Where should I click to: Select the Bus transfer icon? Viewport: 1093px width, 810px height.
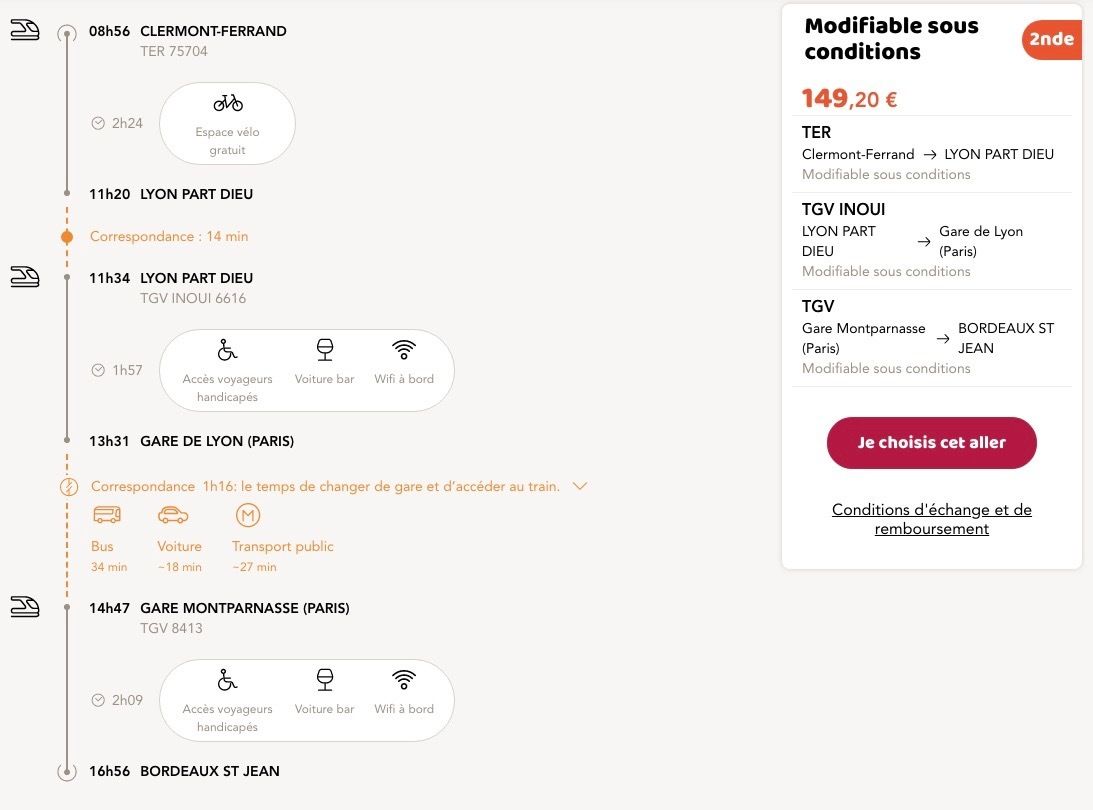pyautogui.click(x=107, y=515)
